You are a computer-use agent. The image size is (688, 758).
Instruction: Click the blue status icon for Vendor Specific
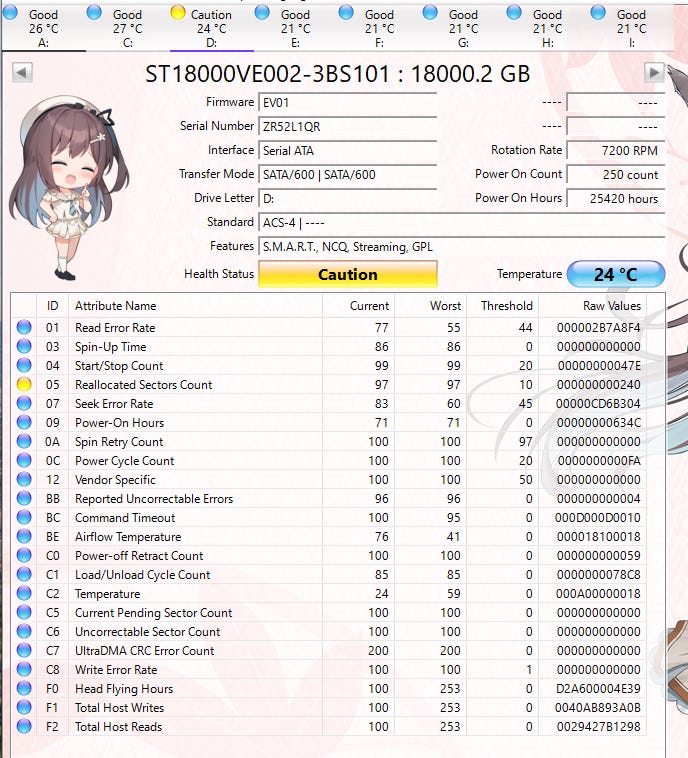[x=24, y=480]
